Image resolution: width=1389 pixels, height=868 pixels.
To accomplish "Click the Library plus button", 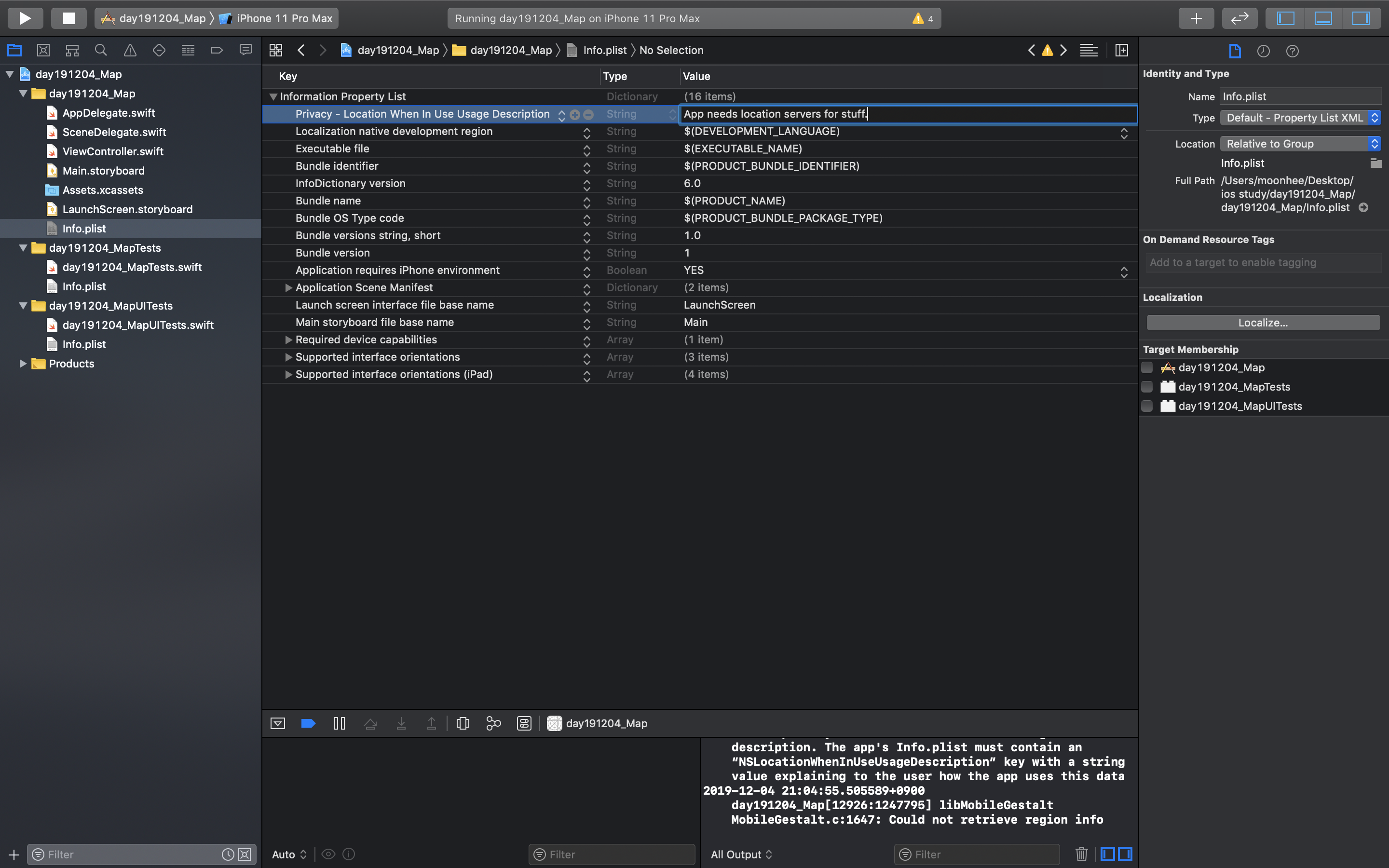I will (x=1196, y=18).
